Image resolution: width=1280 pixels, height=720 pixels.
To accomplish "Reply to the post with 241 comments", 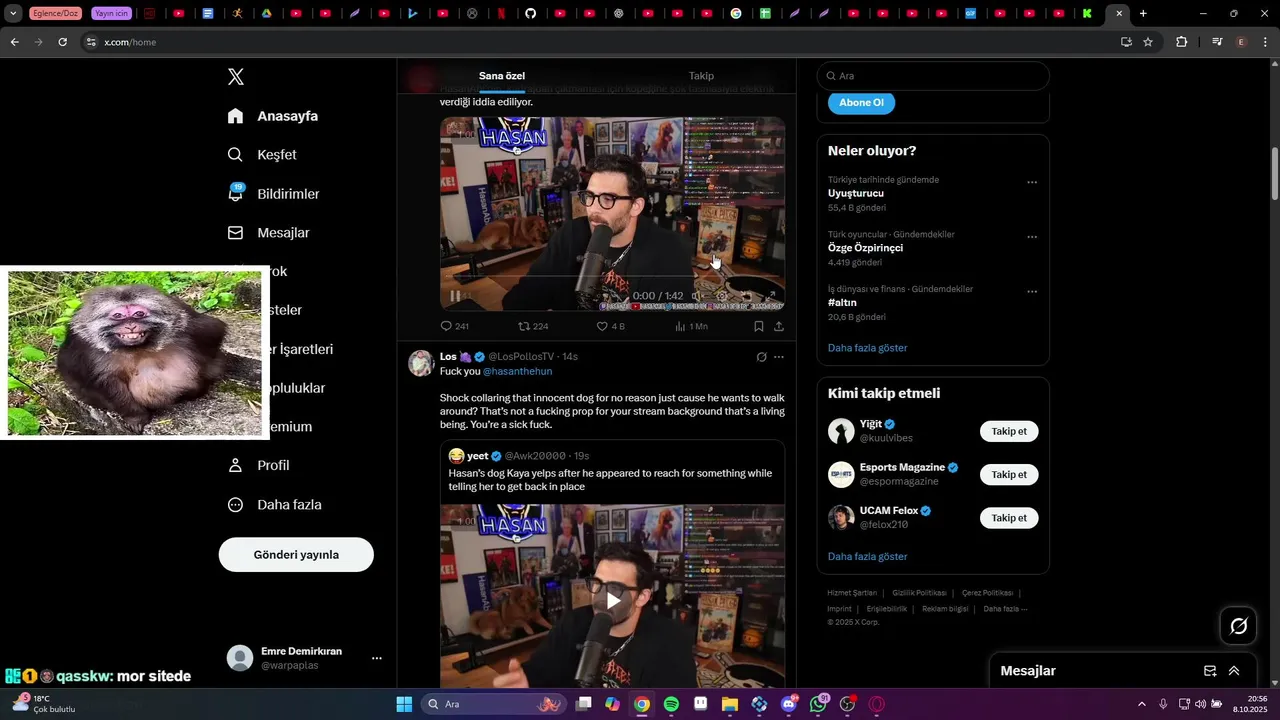I will point(454,326).
